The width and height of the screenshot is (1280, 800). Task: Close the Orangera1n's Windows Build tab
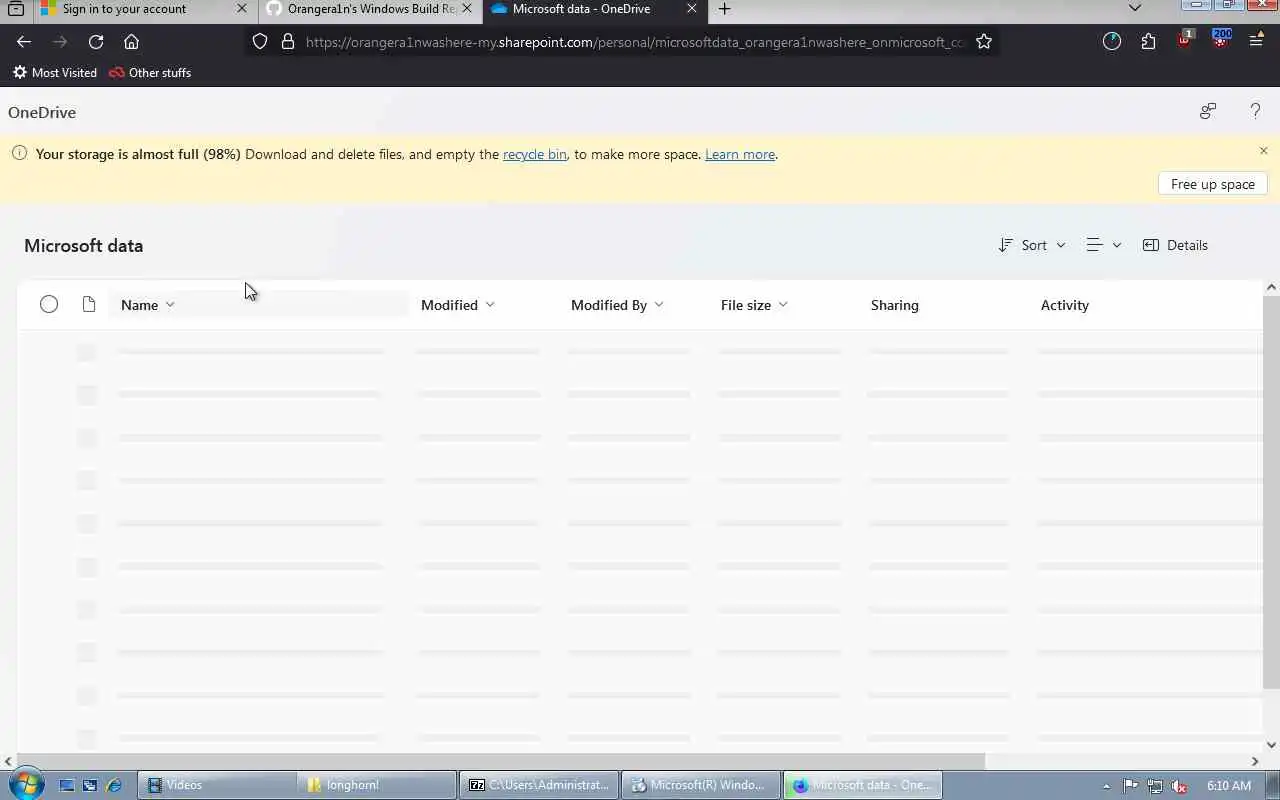(x=467, y=9)
